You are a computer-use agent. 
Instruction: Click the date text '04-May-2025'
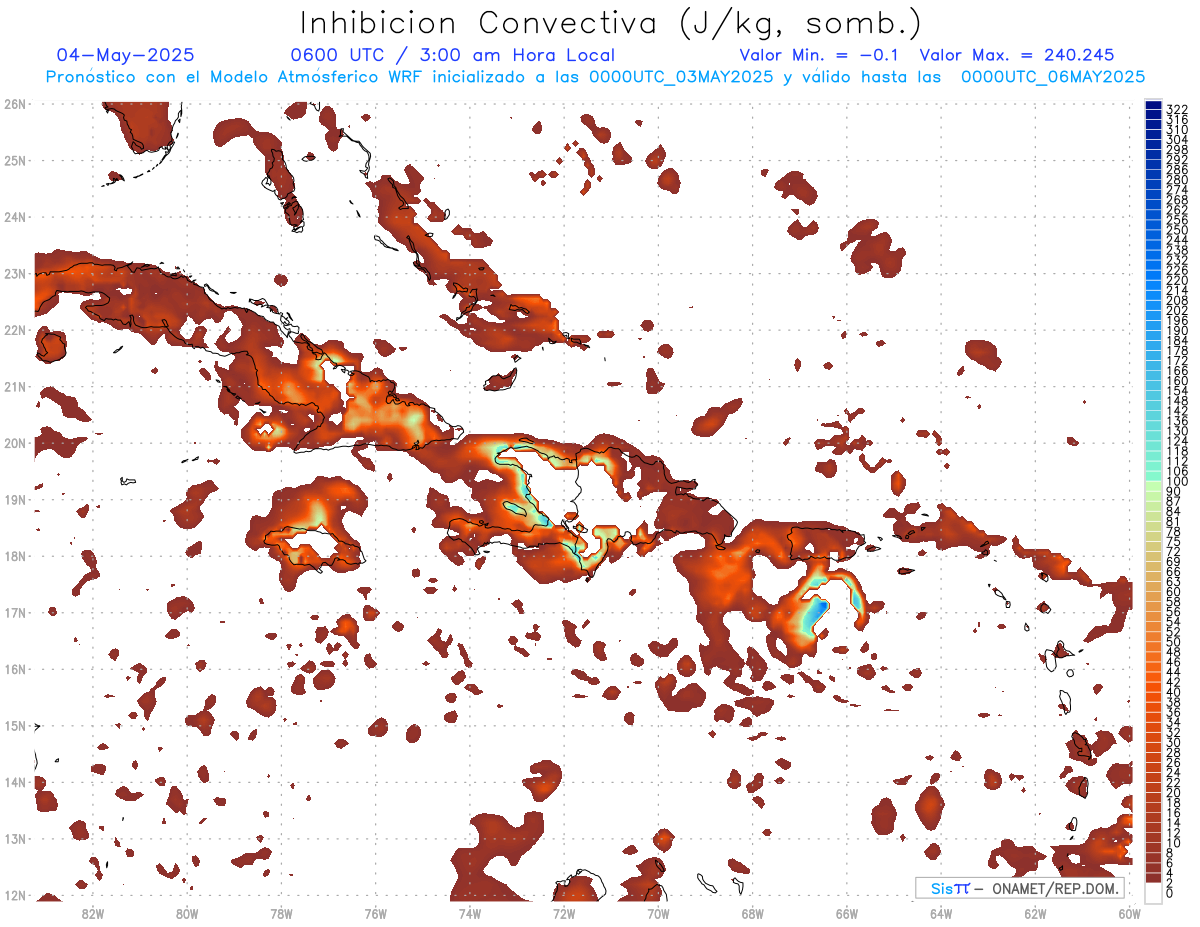[126, 55]
